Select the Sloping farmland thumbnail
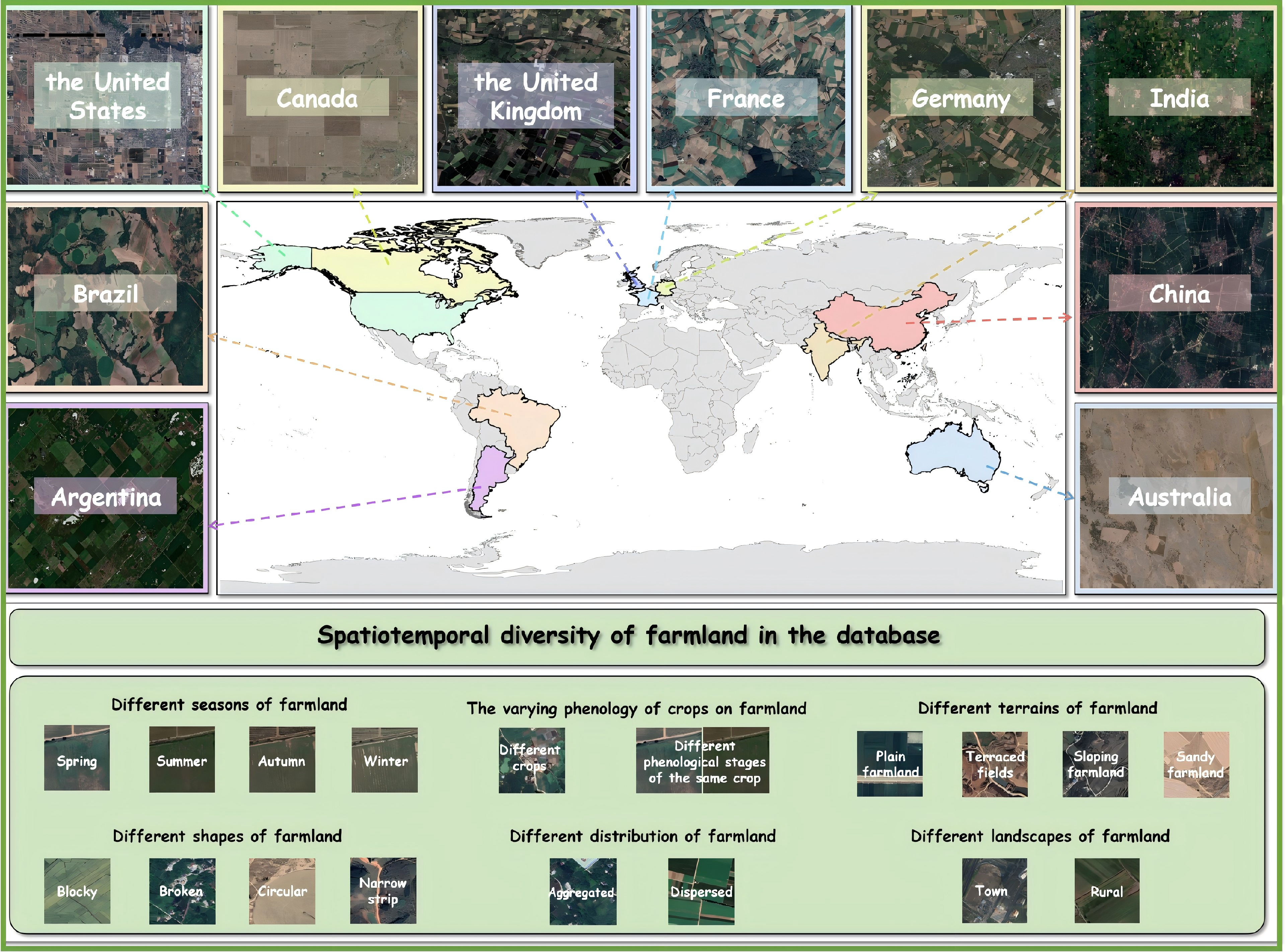The image size is (1287, 952). (1095, 765)
